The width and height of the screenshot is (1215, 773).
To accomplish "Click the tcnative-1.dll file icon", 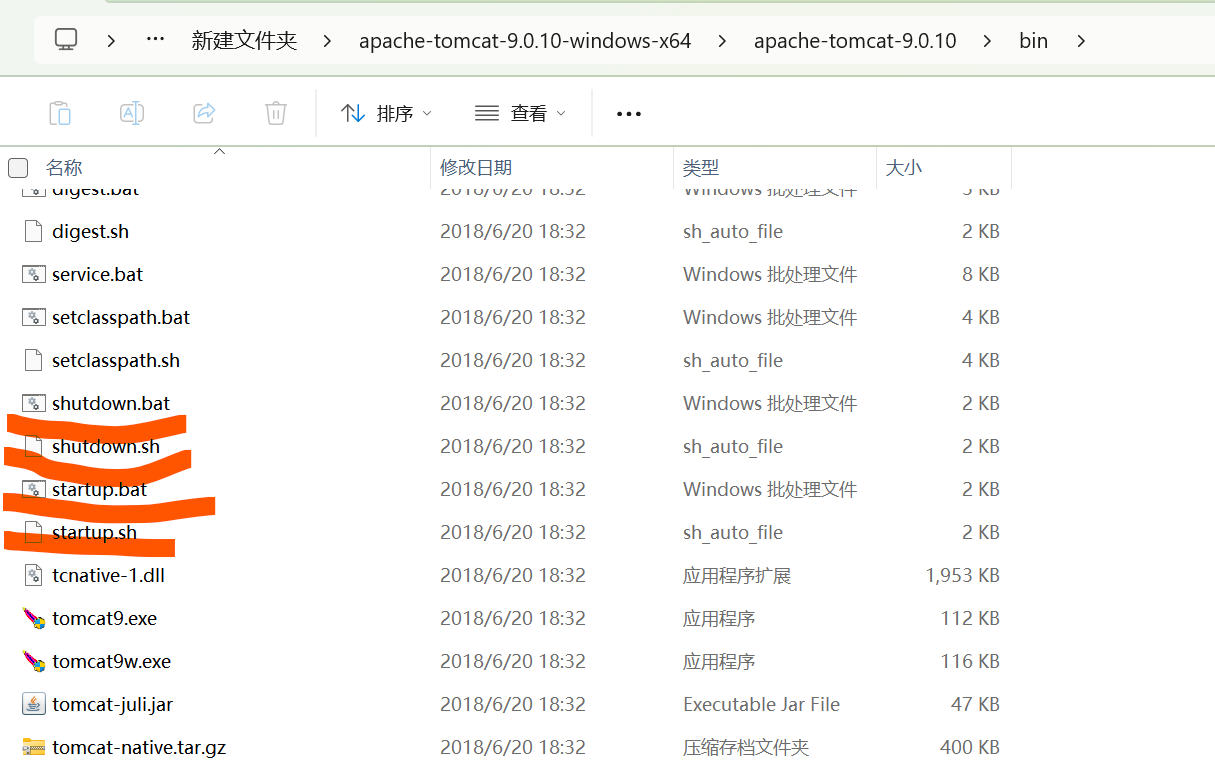I will [34, 575].
